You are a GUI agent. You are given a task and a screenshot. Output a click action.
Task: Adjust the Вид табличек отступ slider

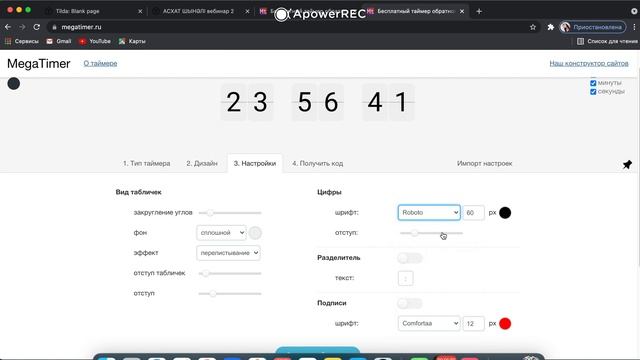[x=230, y=293]
